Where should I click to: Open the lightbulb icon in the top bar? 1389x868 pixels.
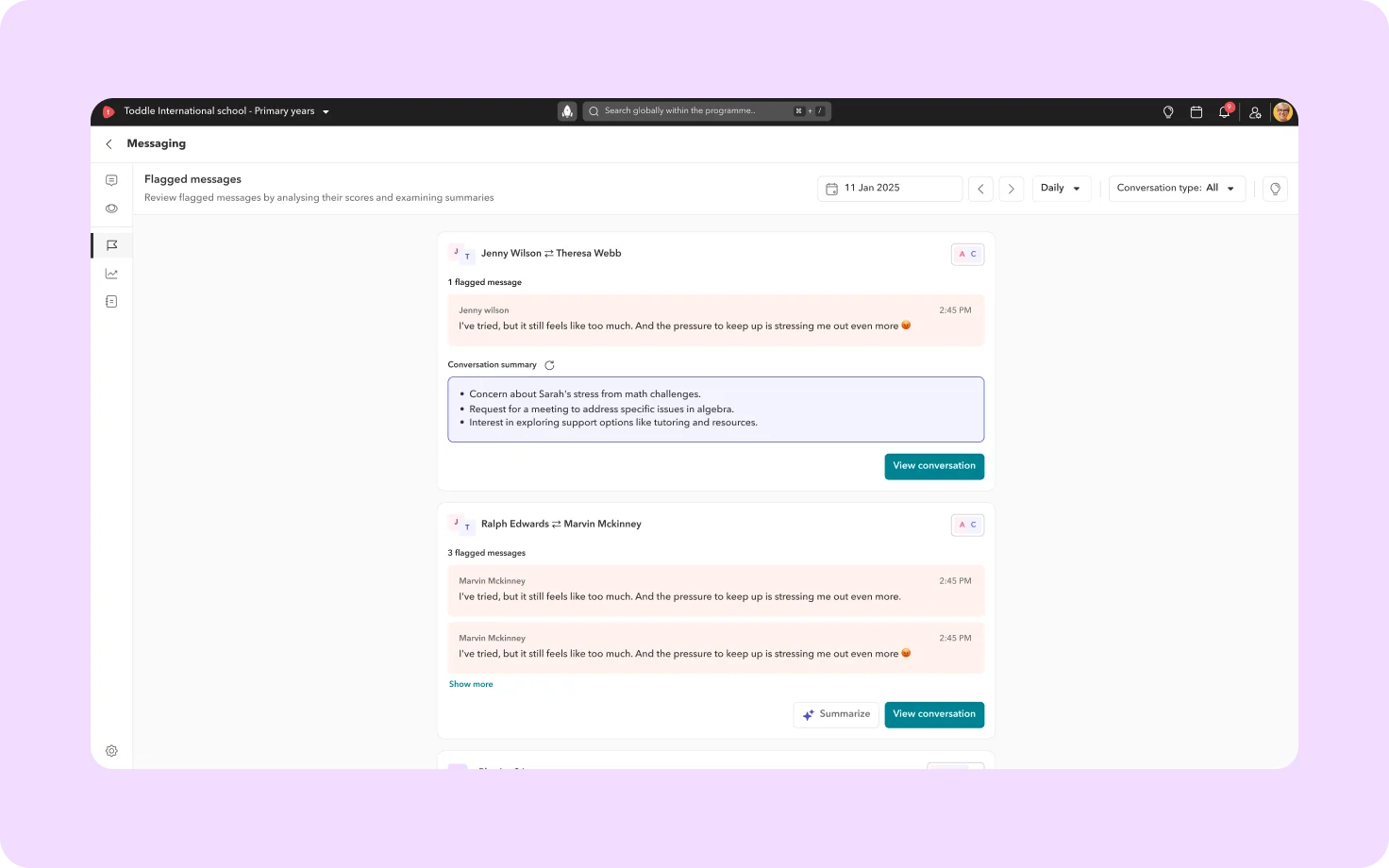pyautogui.click(x=1168, y=112)
